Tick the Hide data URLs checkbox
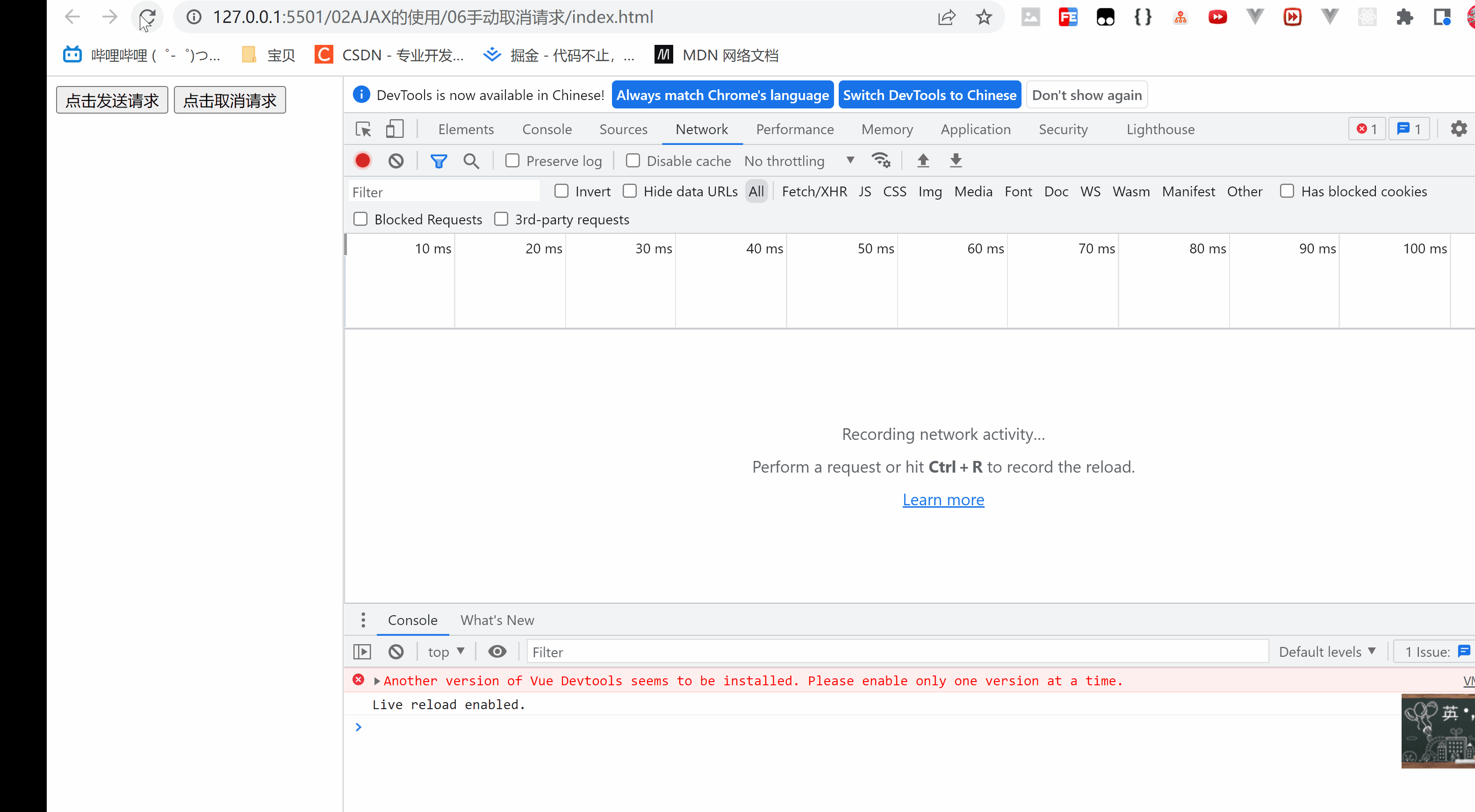This screenshot has height=812, width=1475. 630,191
